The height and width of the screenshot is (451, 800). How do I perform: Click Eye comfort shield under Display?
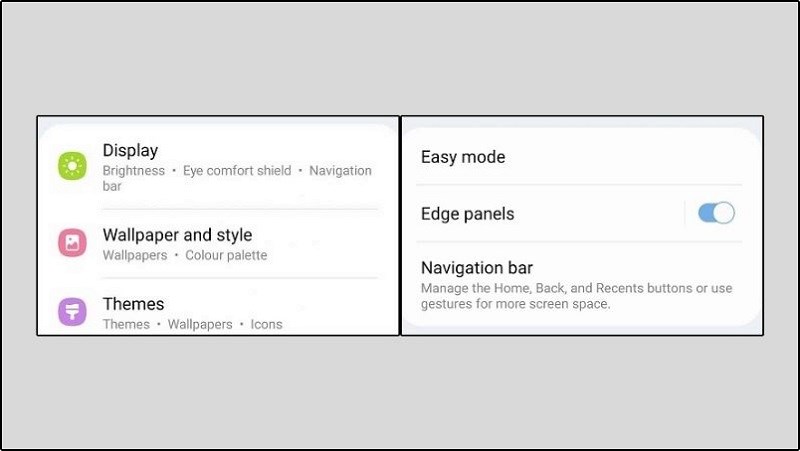237,171
